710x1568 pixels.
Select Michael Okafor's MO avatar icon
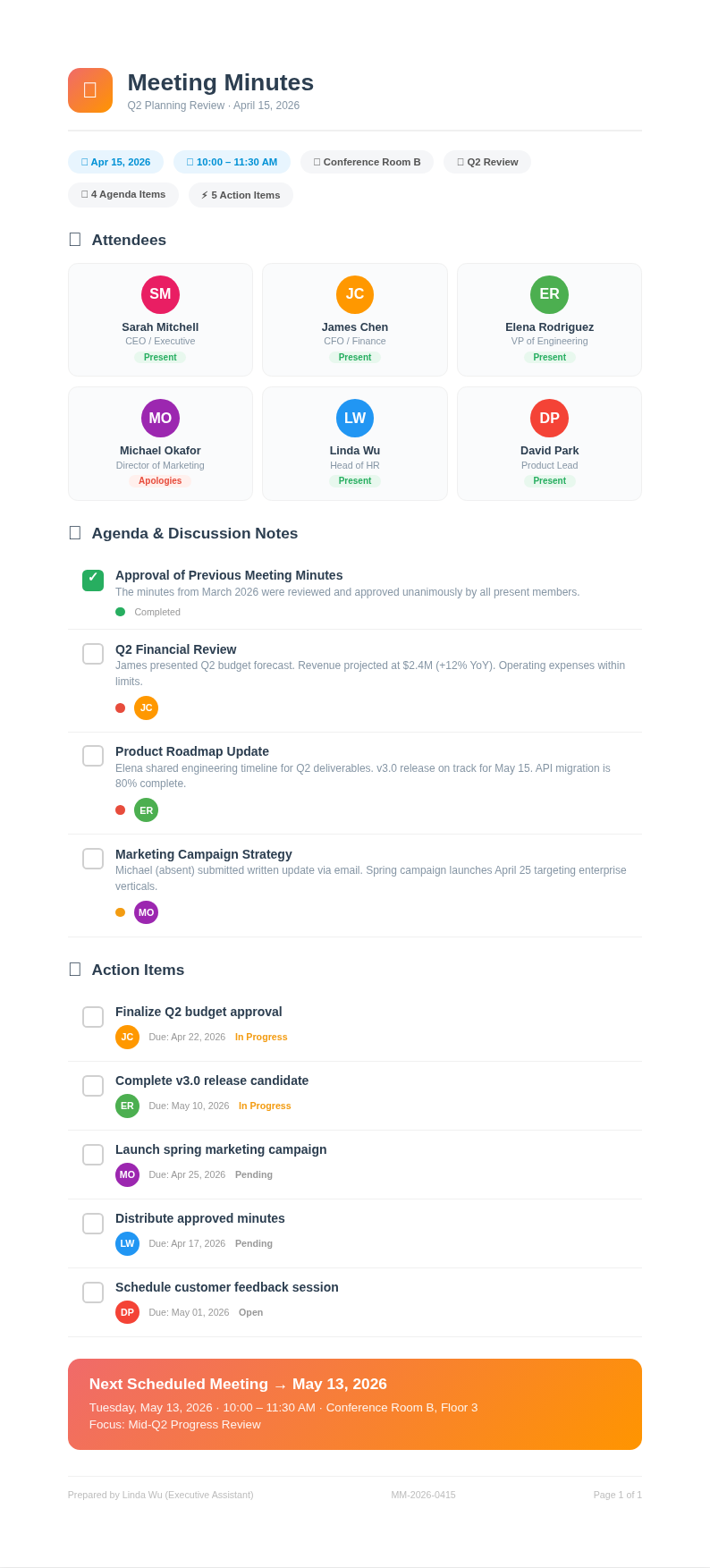(x=159, y=418)
